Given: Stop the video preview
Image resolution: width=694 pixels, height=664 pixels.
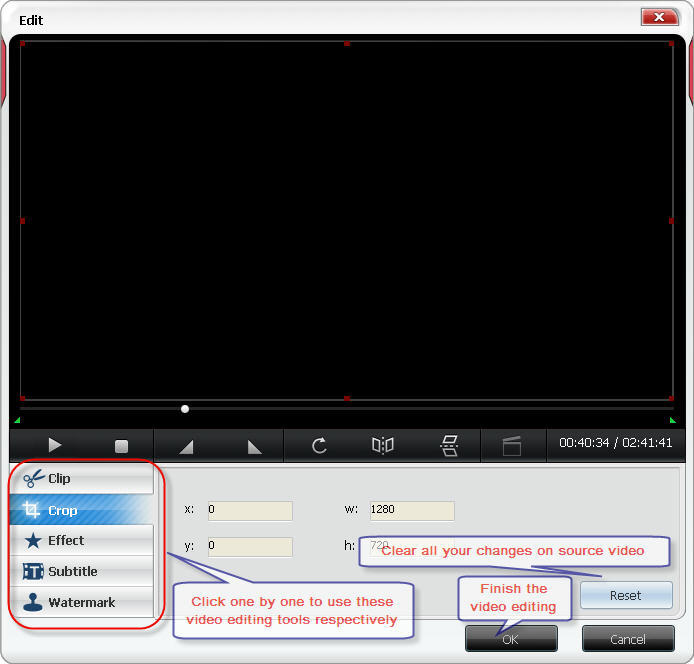Looking at the screenshot, I should [121, 446].
